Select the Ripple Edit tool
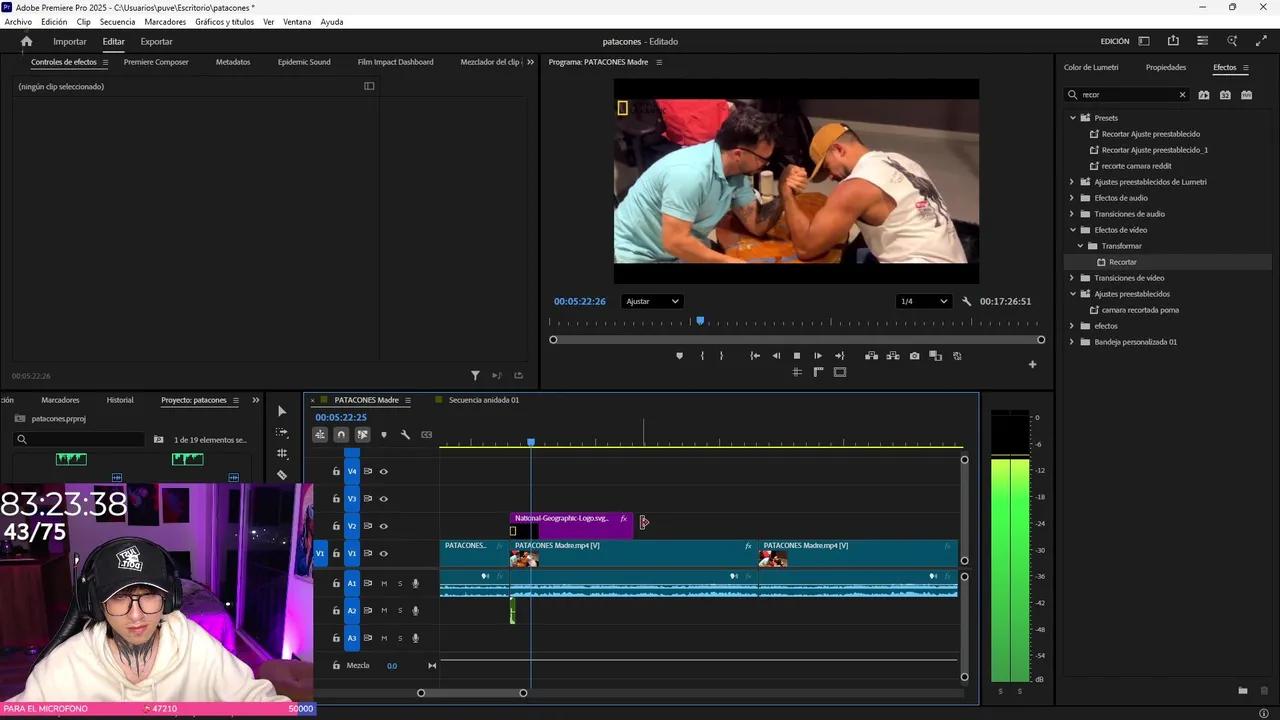1280x720 pixels. (x=282, y=453)
